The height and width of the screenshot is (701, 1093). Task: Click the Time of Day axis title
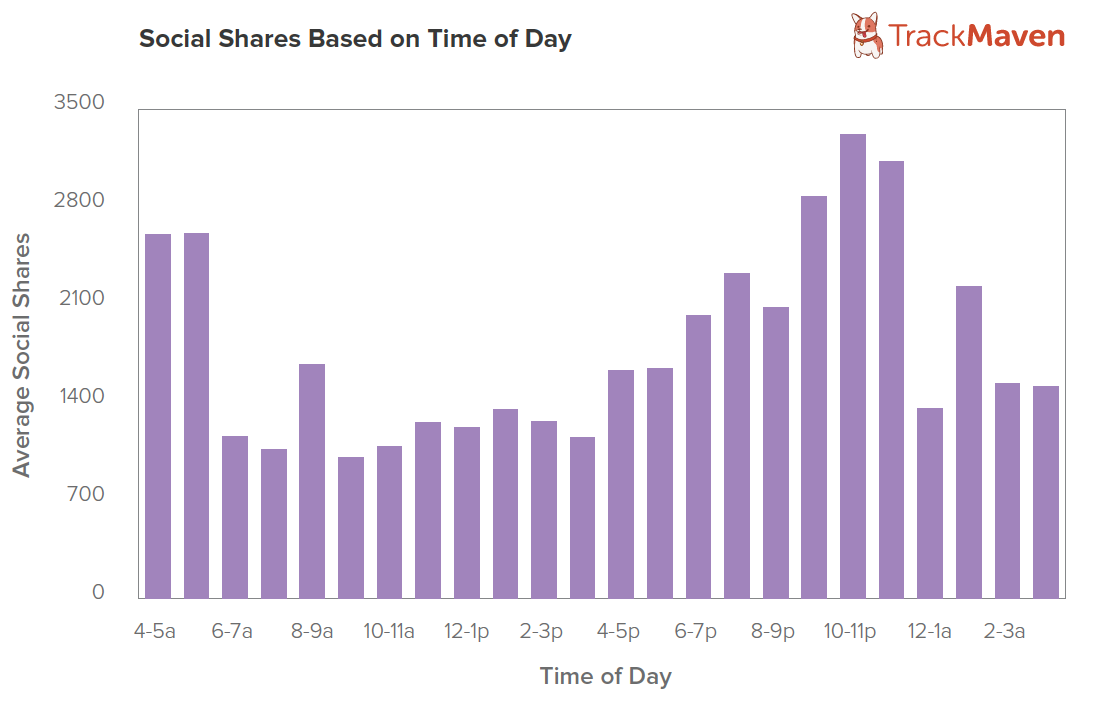point(605,676)
